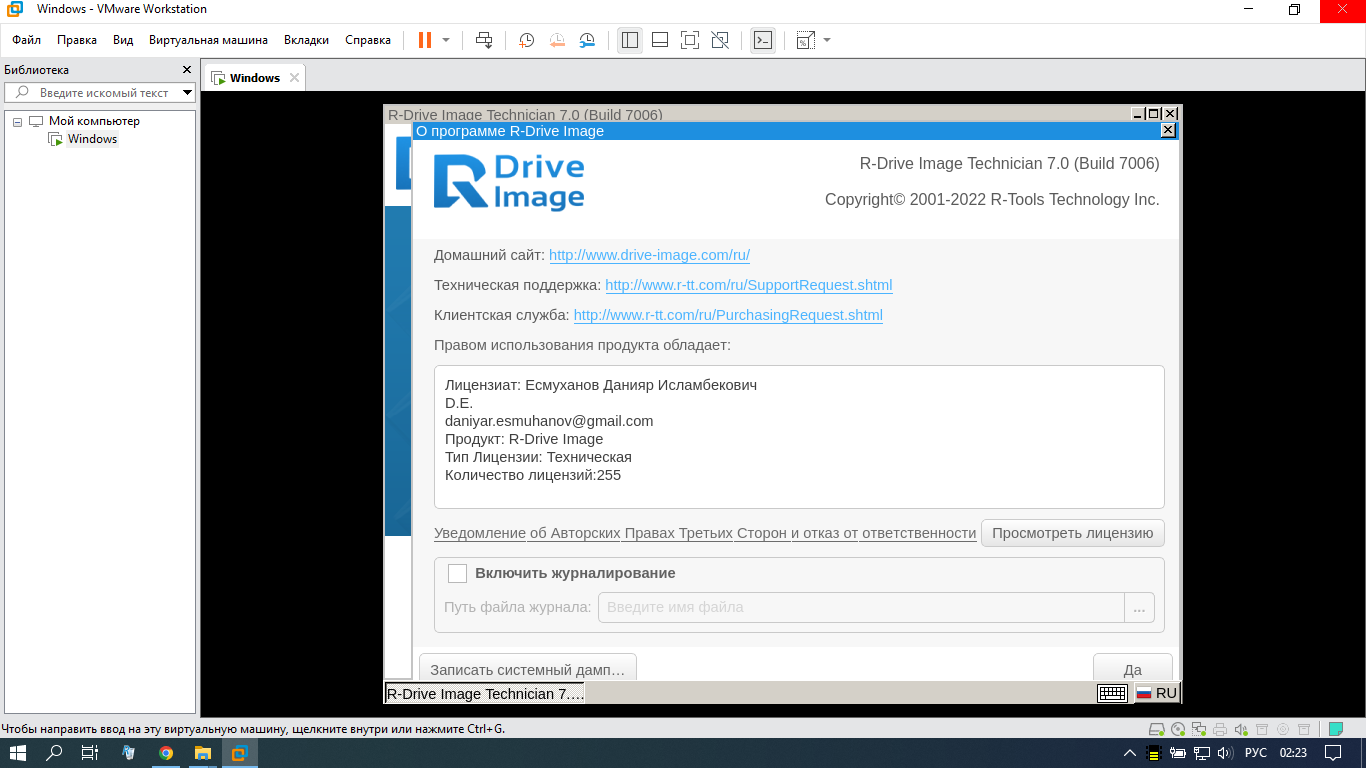Open the Вид menu
1366x768 pixels.
(x=123, y=40)
